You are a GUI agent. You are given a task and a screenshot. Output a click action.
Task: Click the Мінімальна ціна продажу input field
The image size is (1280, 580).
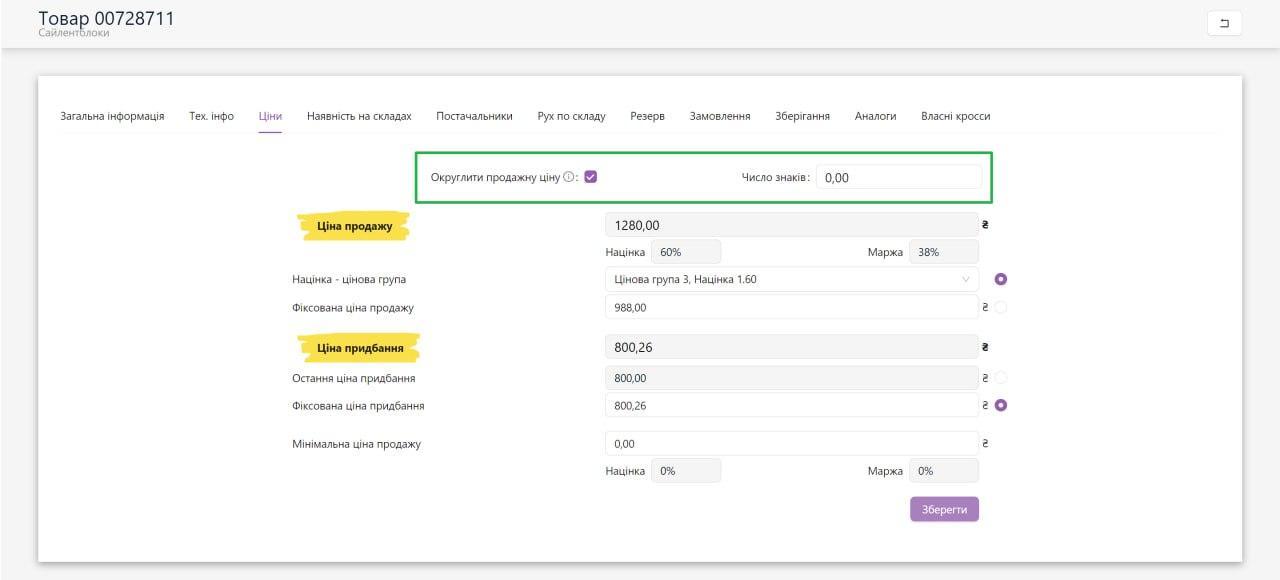point(791,443)
